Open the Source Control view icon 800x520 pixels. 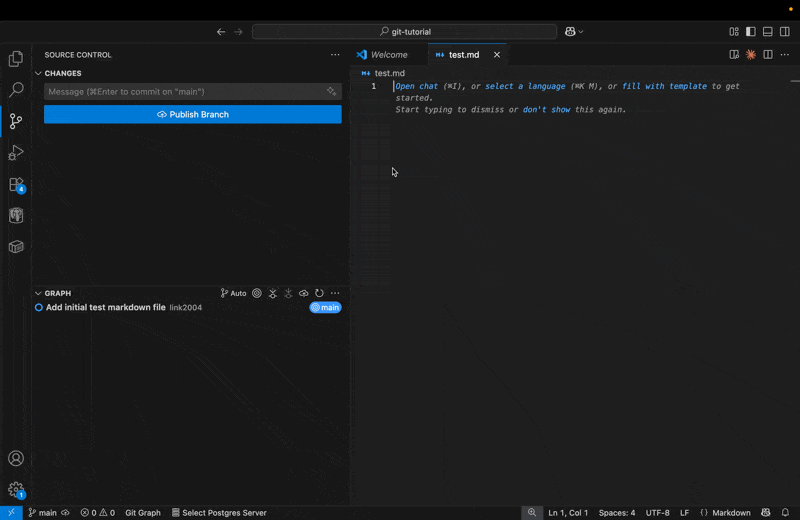pyautogui.click(x=16, y=121)
